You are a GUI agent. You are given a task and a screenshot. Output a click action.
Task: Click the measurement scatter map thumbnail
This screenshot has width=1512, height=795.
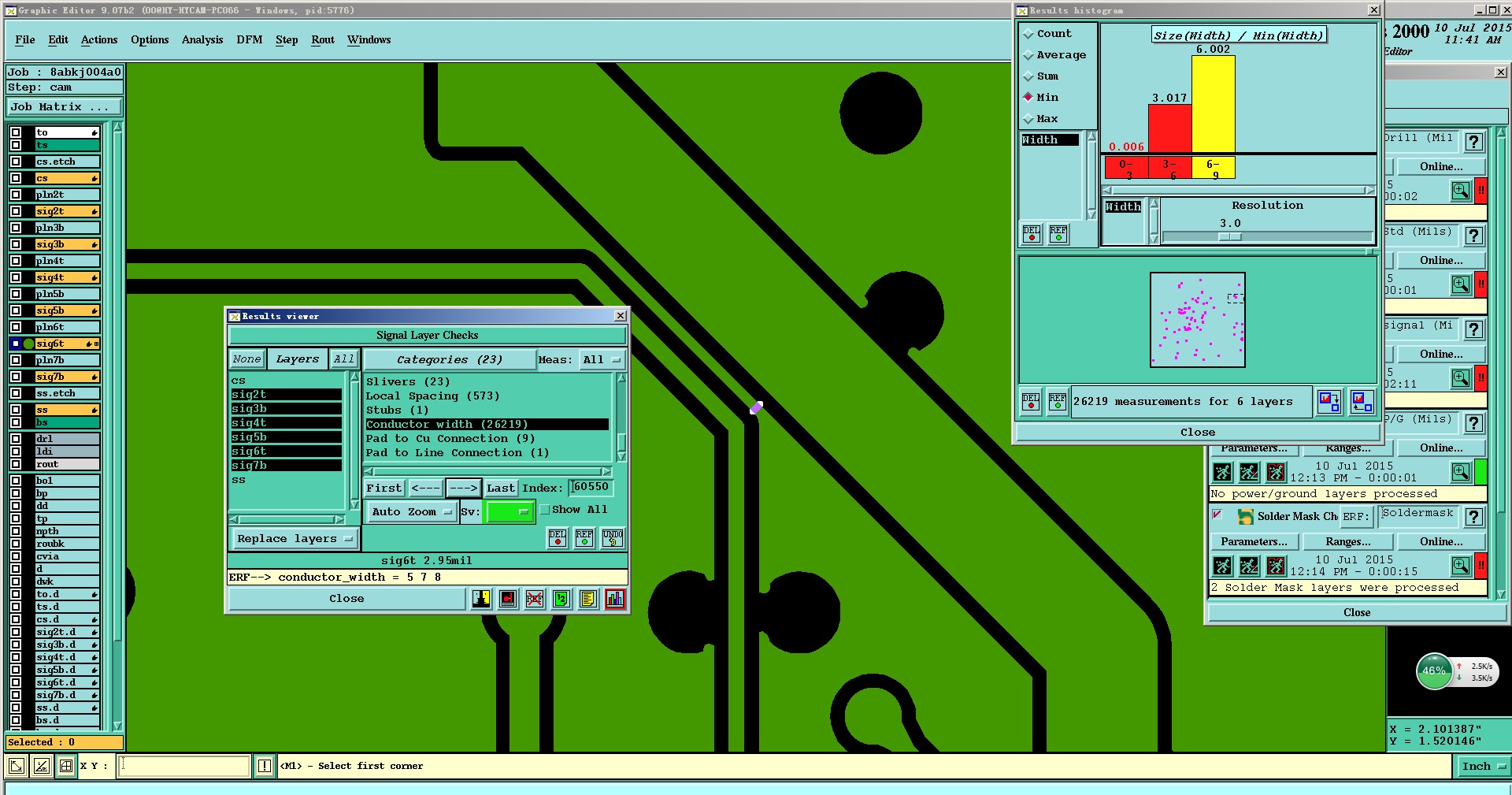tap(1198, 320)
